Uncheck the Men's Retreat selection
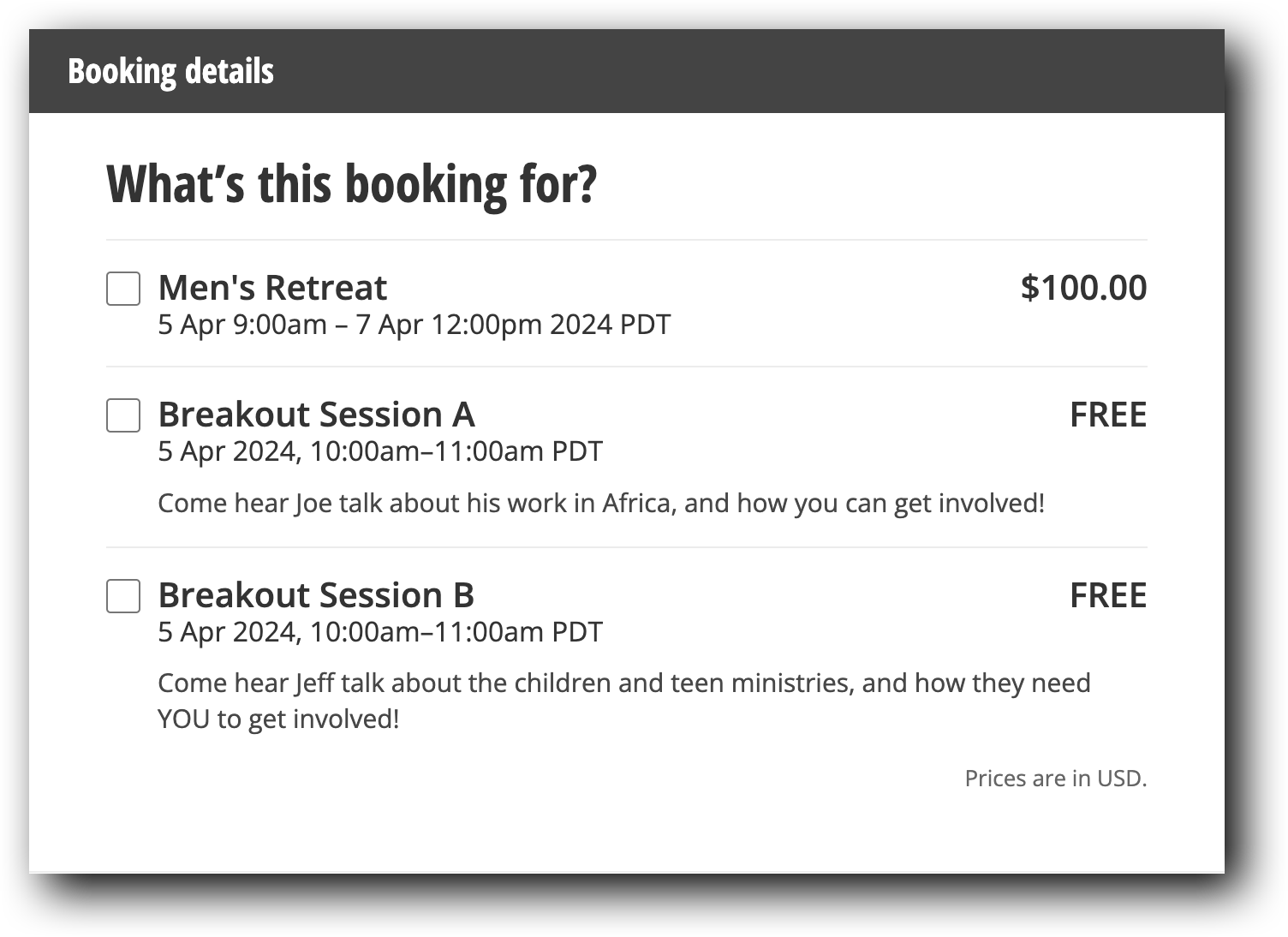This screenshot has width=1288, height=937. point(122,289)
